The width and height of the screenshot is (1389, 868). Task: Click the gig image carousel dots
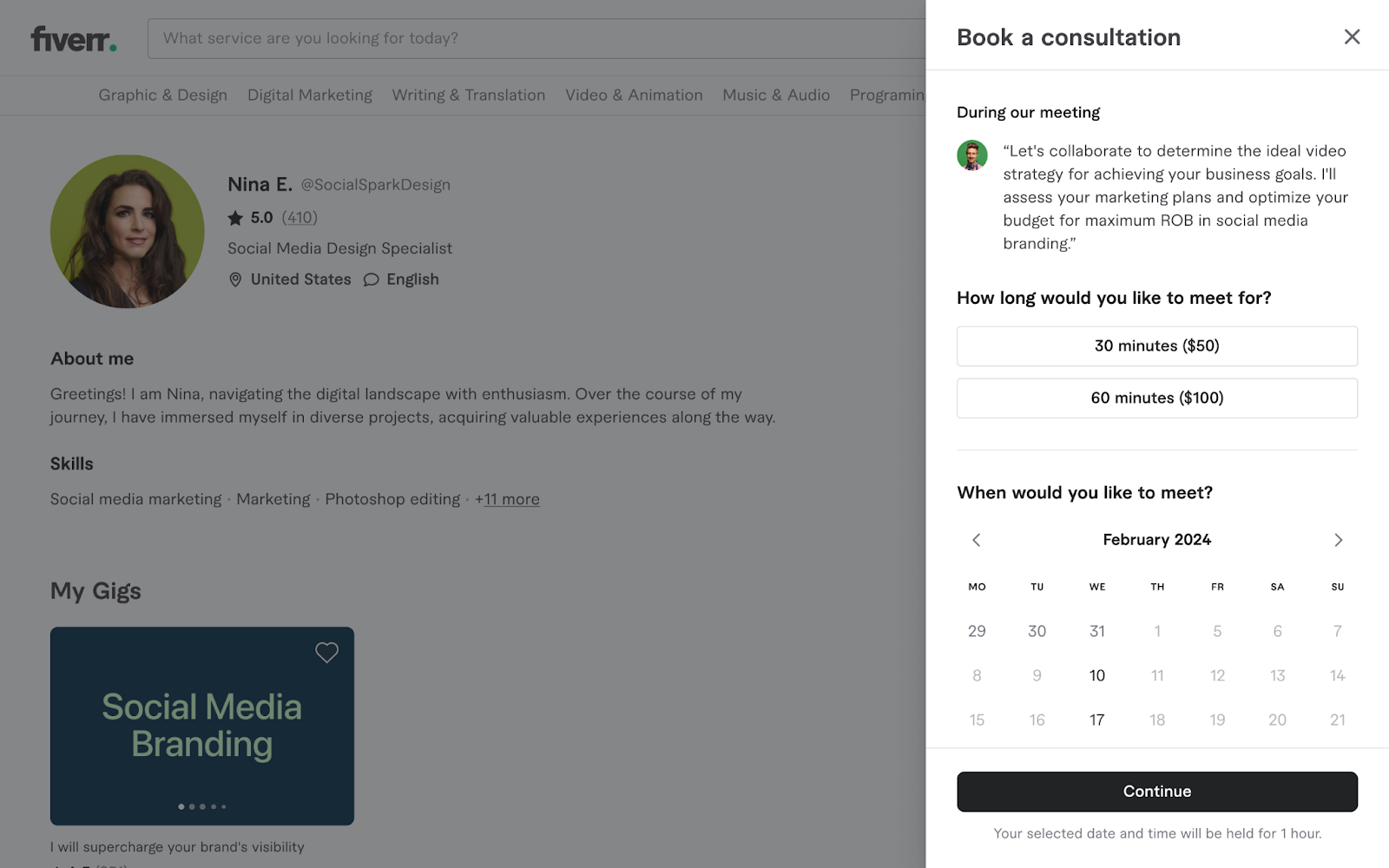pos(202,806)
